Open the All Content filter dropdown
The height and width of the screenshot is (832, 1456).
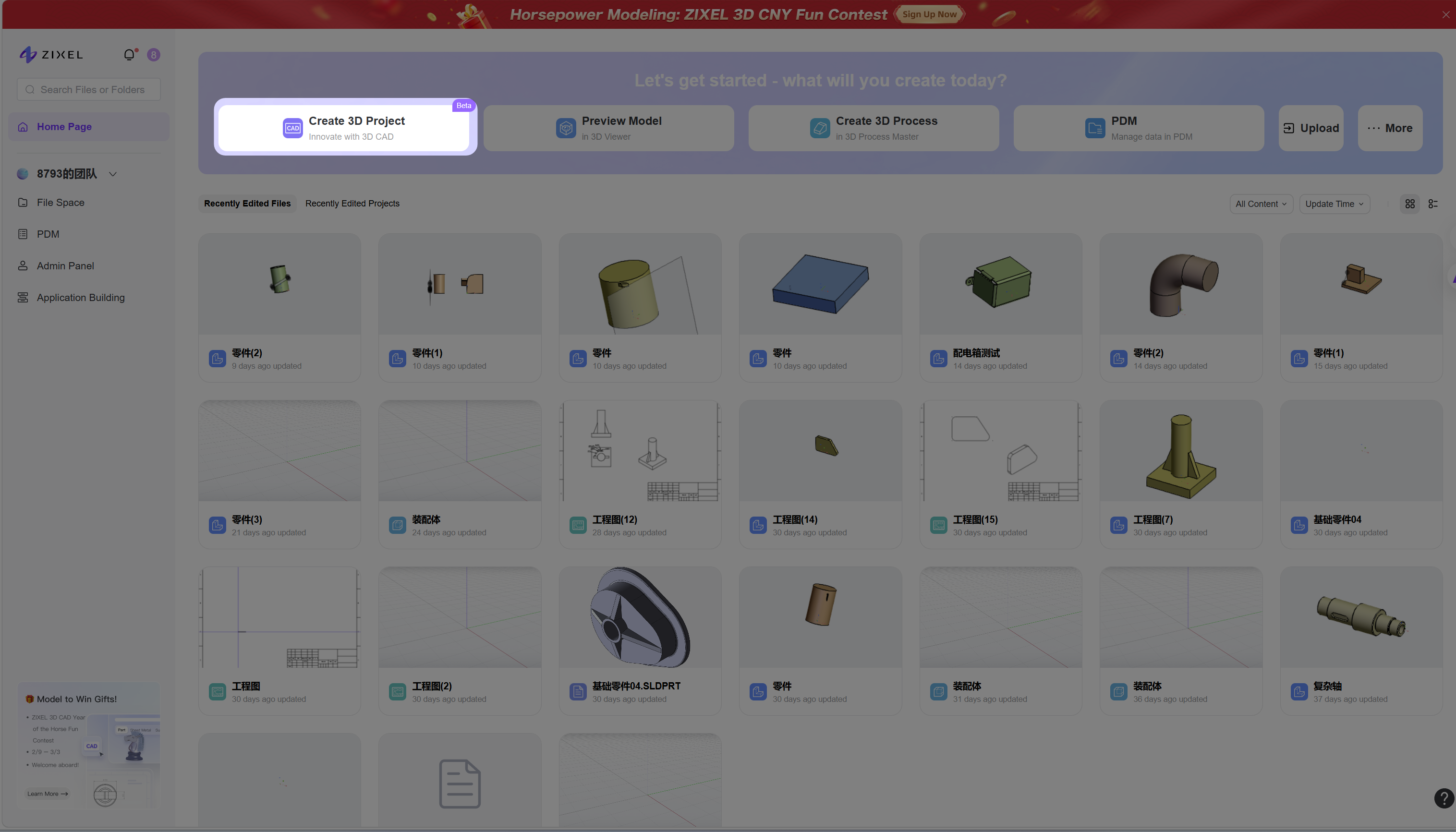[1261, 204]
